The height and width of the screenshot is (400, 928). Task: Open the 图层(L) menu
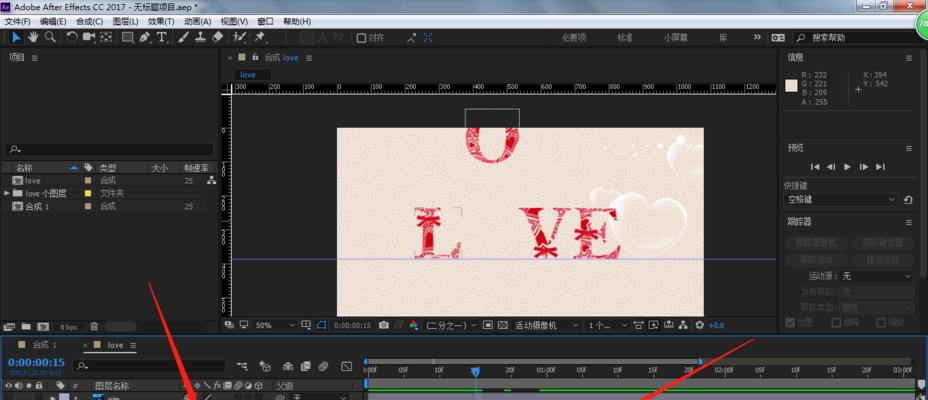click(125, 21)
